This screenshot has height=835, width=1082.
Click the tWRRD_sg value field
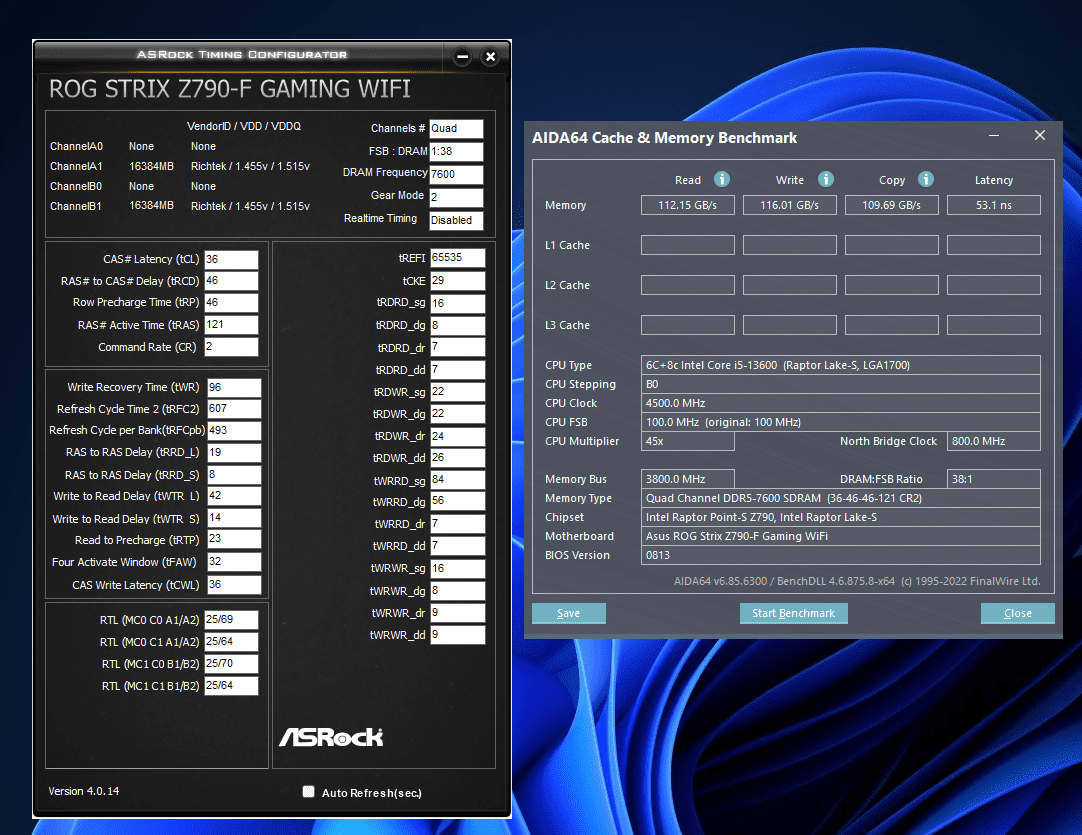click(458, 480)
